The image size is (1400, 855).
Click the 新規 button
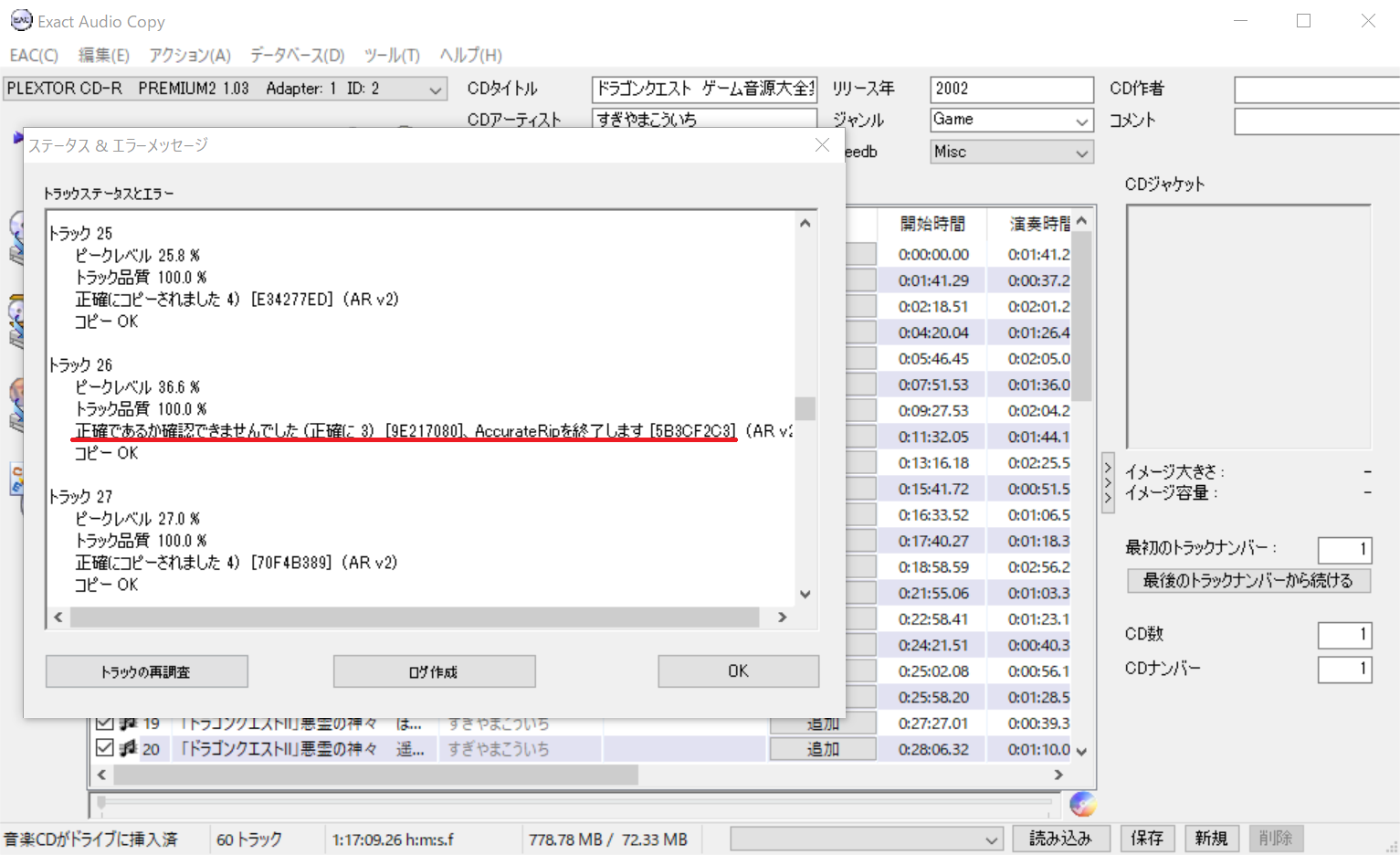coord(1211,839)
